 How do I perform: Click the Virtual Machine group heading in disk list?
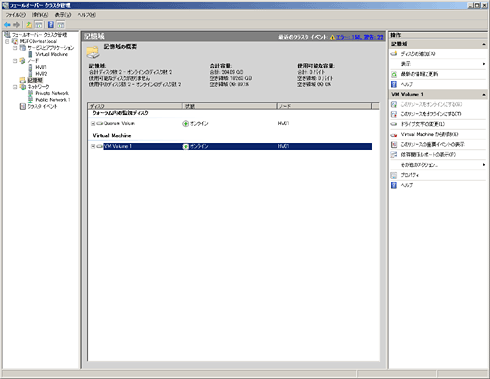[112, 136]
